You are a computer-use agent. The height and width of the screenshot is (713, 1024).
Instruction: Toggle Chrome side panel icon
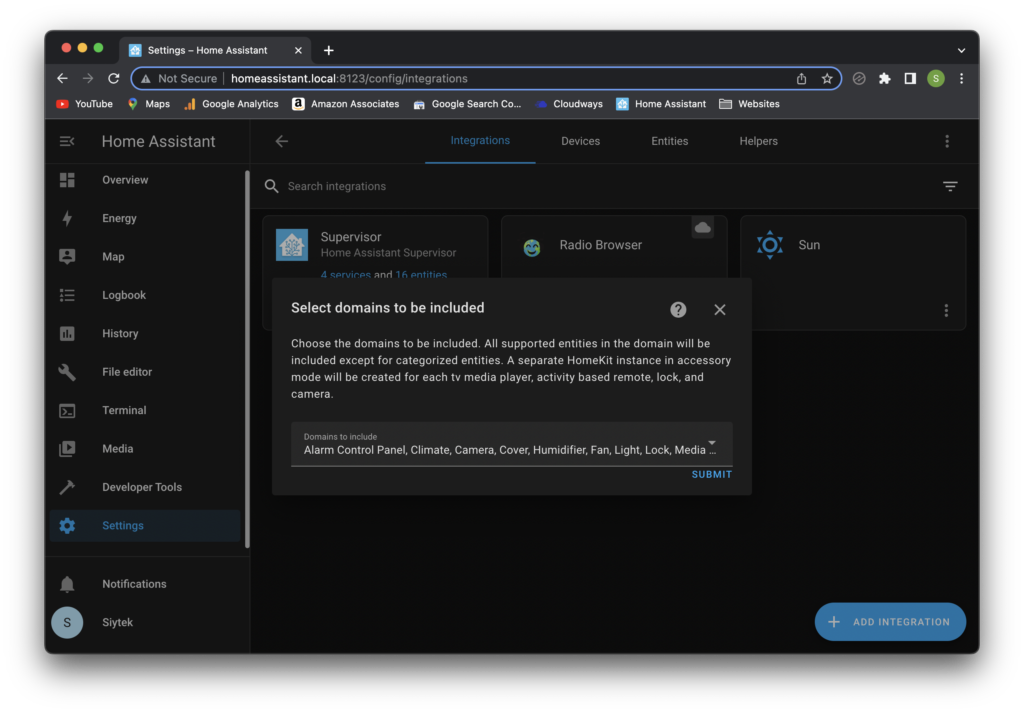(x=910, y=78)
